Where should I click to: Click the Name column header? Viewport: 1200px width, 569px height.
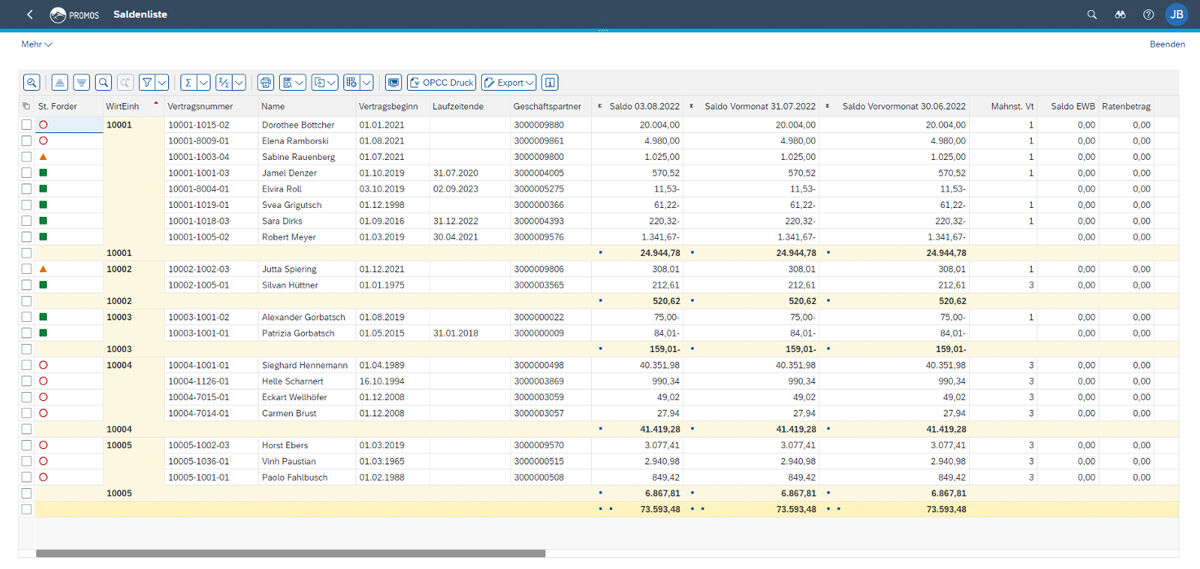pos(273,106)
